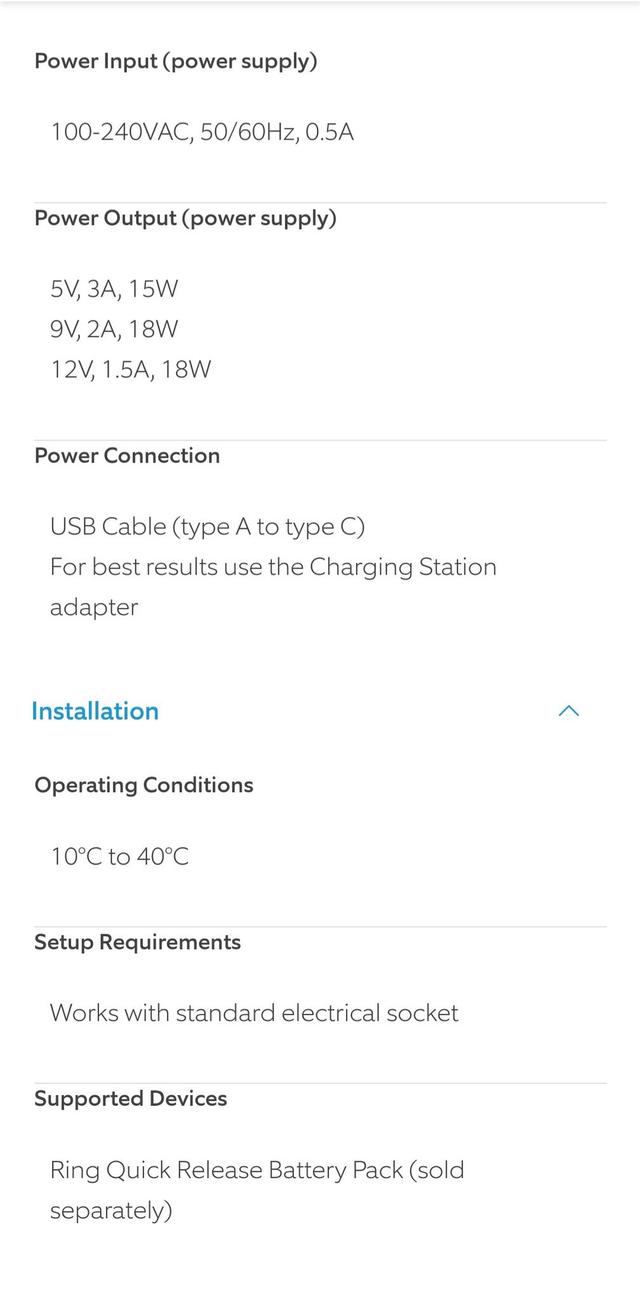Click the 9V, 2A, 18W output line
The height and width of the screenshot is (1300, 640).
pyautogui.click(x=114, y=329)
